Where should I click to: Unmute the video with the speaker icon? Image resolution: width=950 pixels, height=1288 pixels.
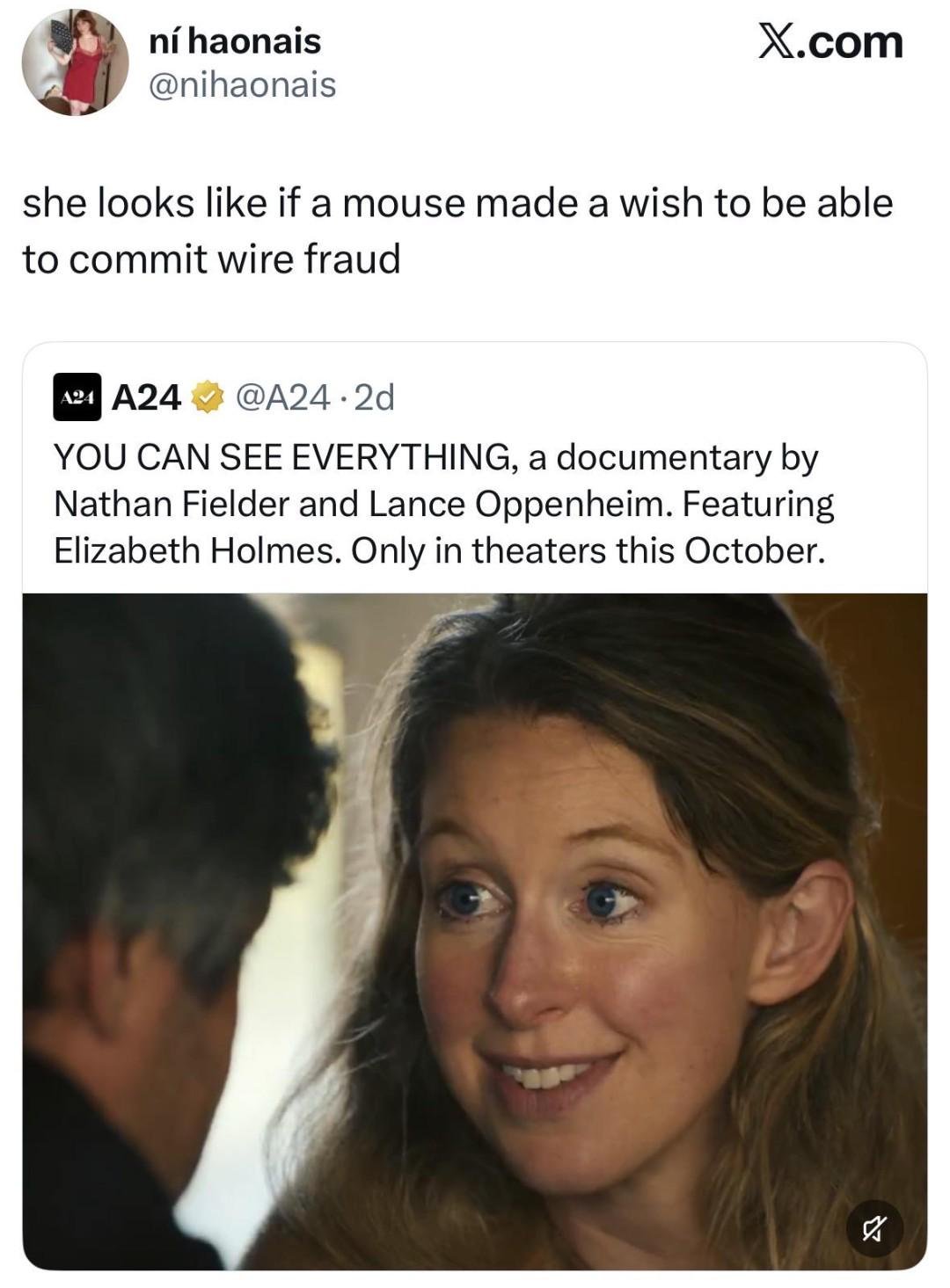click(x=875, y=1228)
